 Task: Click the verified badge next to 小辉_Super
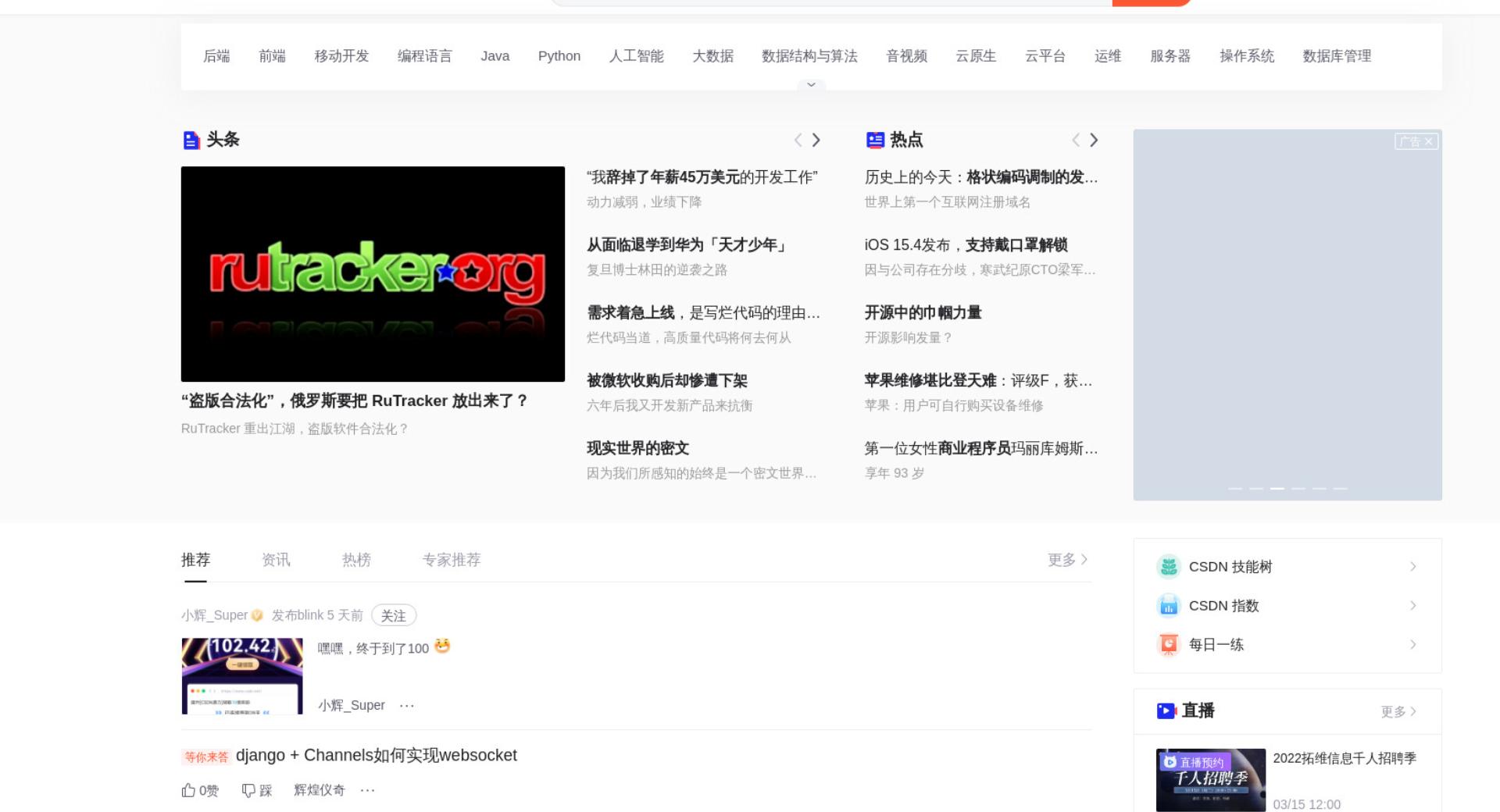click(x=257, y=615)
